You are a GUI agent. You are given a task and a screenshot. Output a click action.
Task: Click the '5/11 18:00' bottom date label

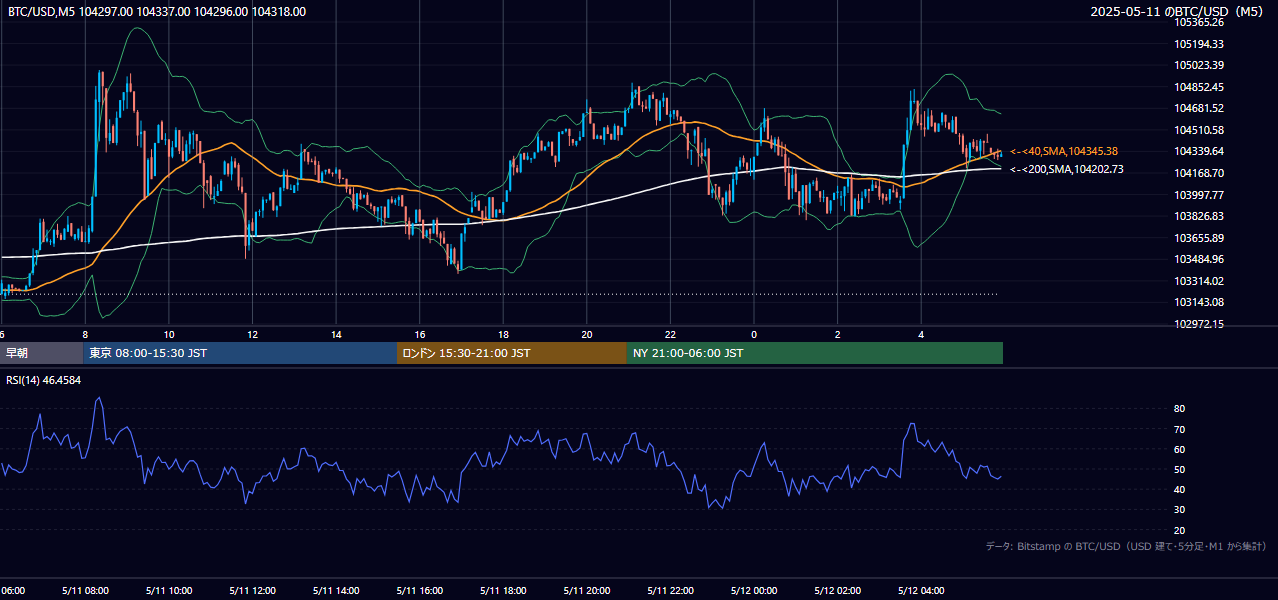click(x=503, y=590)
